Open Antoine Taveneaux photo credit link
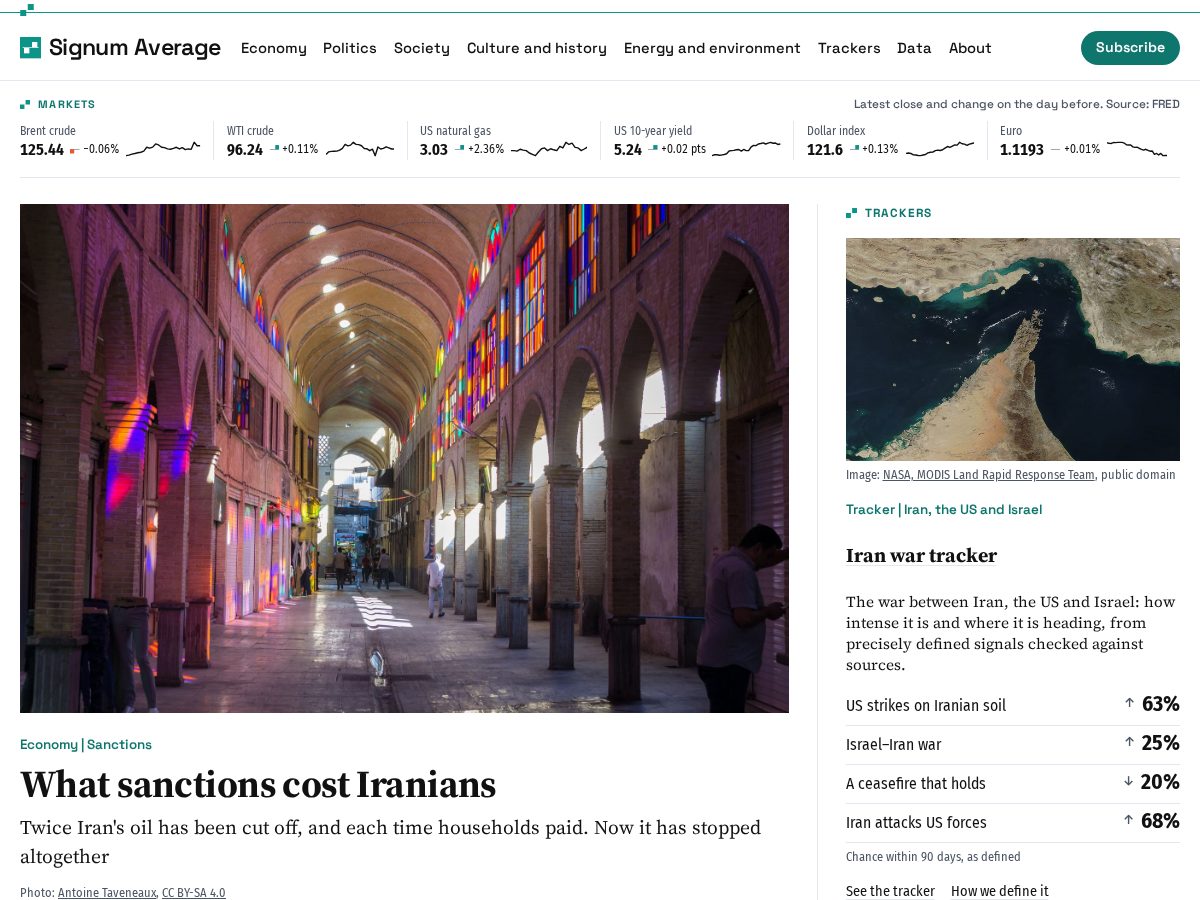The height and width of the screenshot is (900, 1200). point(107,893)
